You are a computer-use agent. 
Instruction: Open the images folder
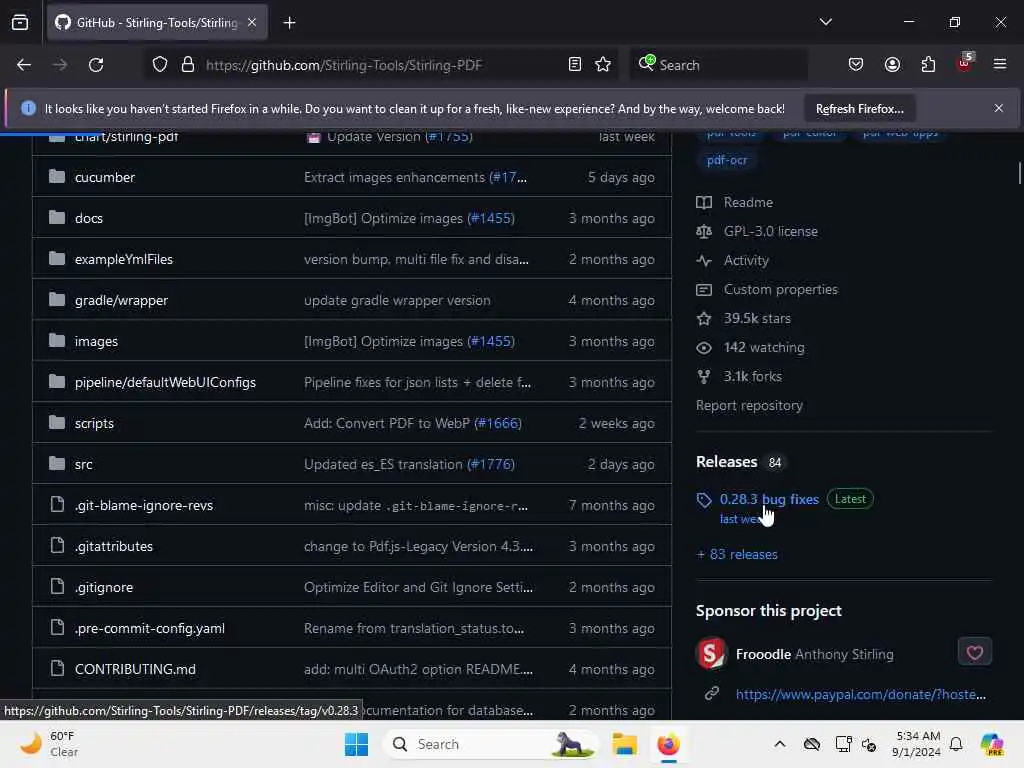click(x=96, y=341)
